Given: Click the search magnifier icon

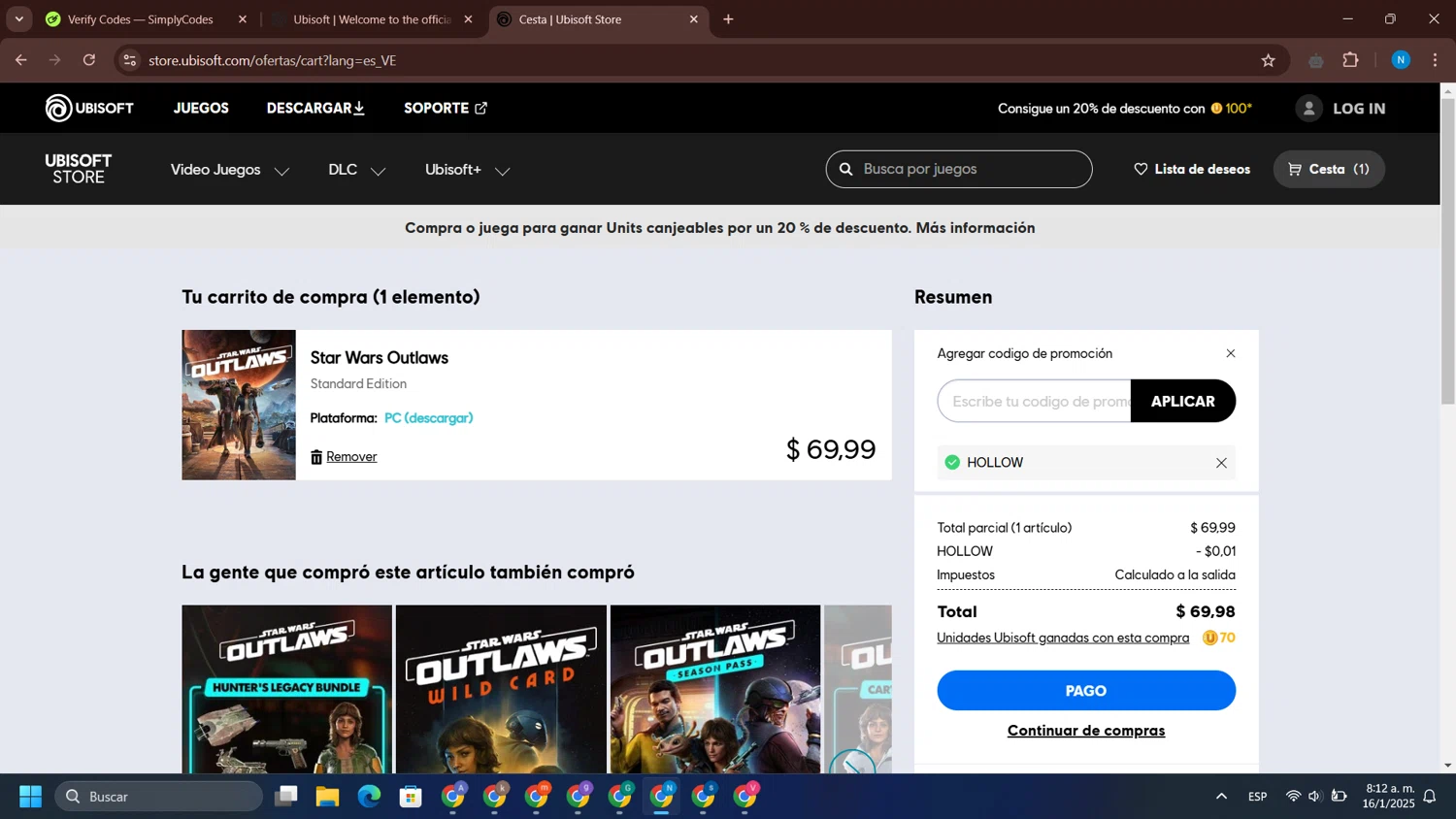Looking at the screenshot, I should (845, 169).
